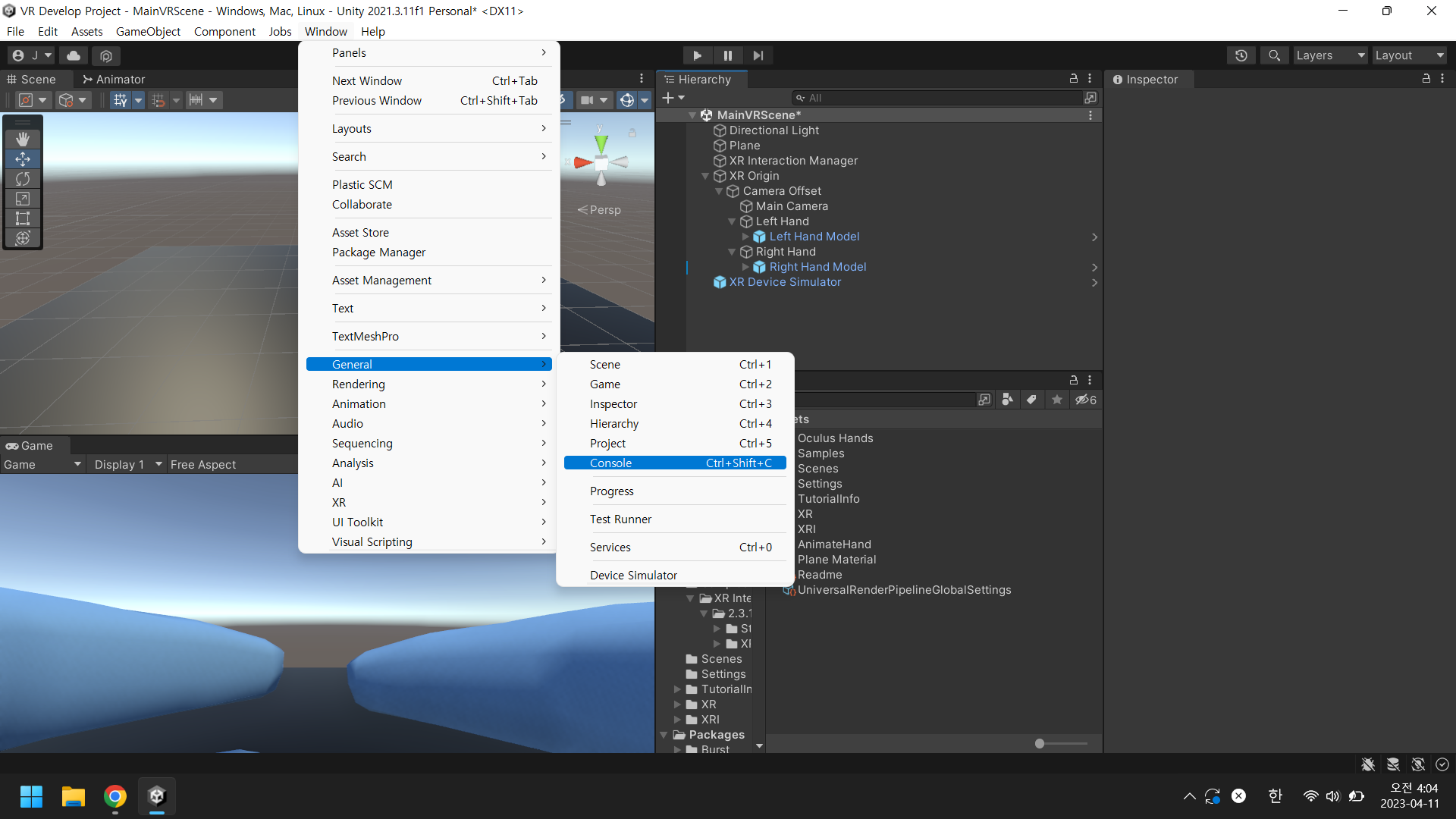This screenshot has height=819, width=1456.
Task: Click the Hierarchy search field
Action: click(x=938, y=98)
